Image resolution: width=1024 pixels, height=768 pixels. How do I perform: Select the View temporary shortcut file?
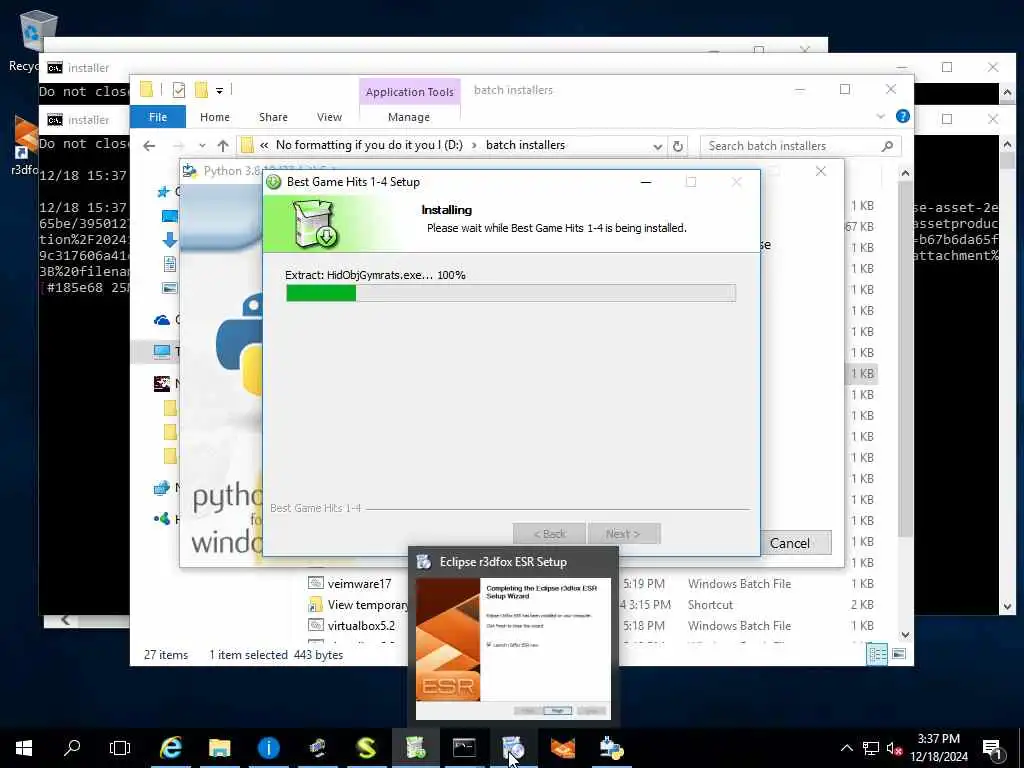pyautogui.click(x=359, y=605)
